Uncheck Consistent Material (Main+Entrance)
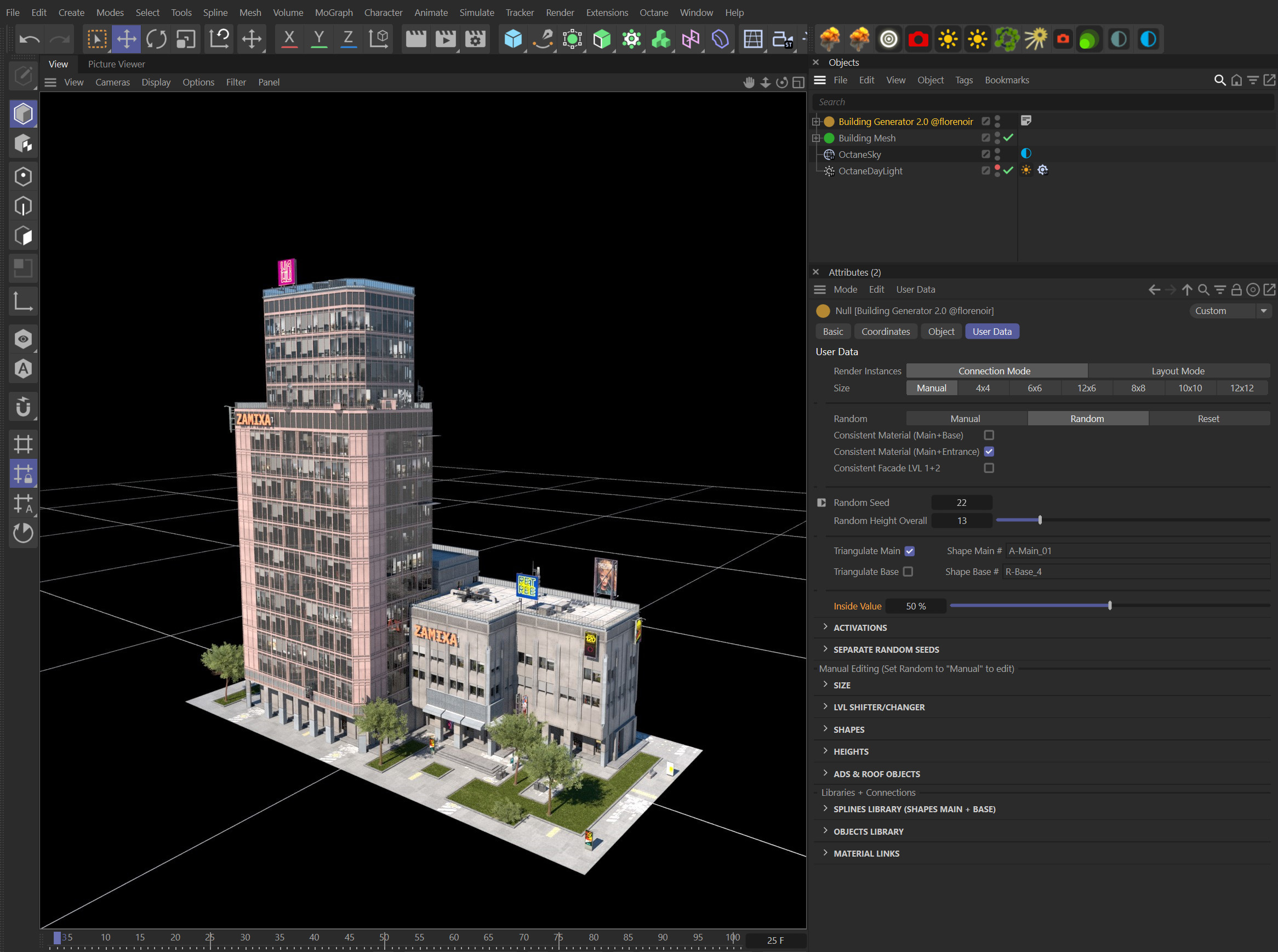This screenshot has width=1278, height=952. (x=989, y=451)
